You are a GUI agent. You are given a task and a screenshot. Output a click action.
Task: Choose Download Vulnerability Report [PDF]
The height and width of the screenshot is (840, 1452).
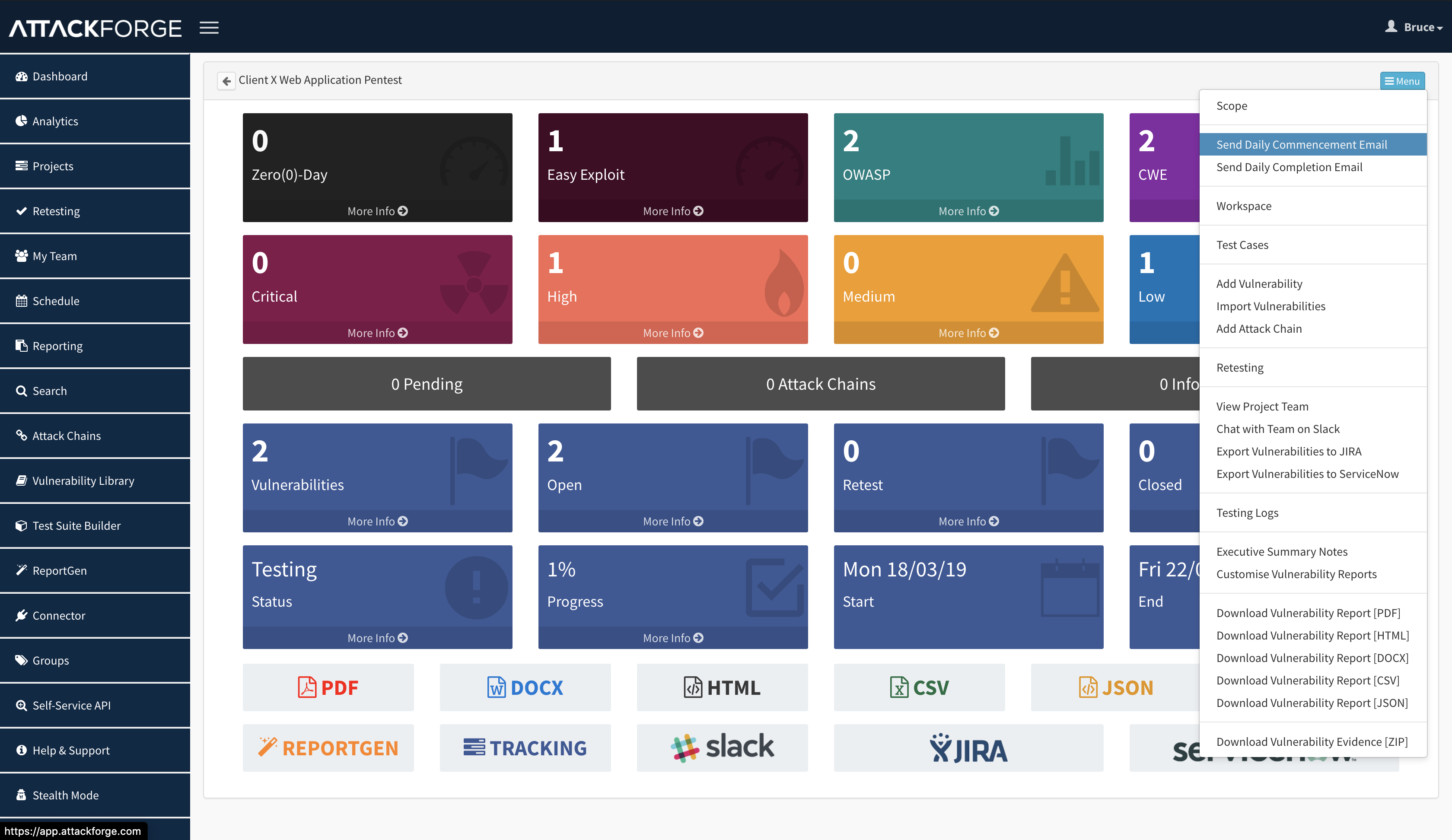pyautogui.click(x=1312, y=612)
